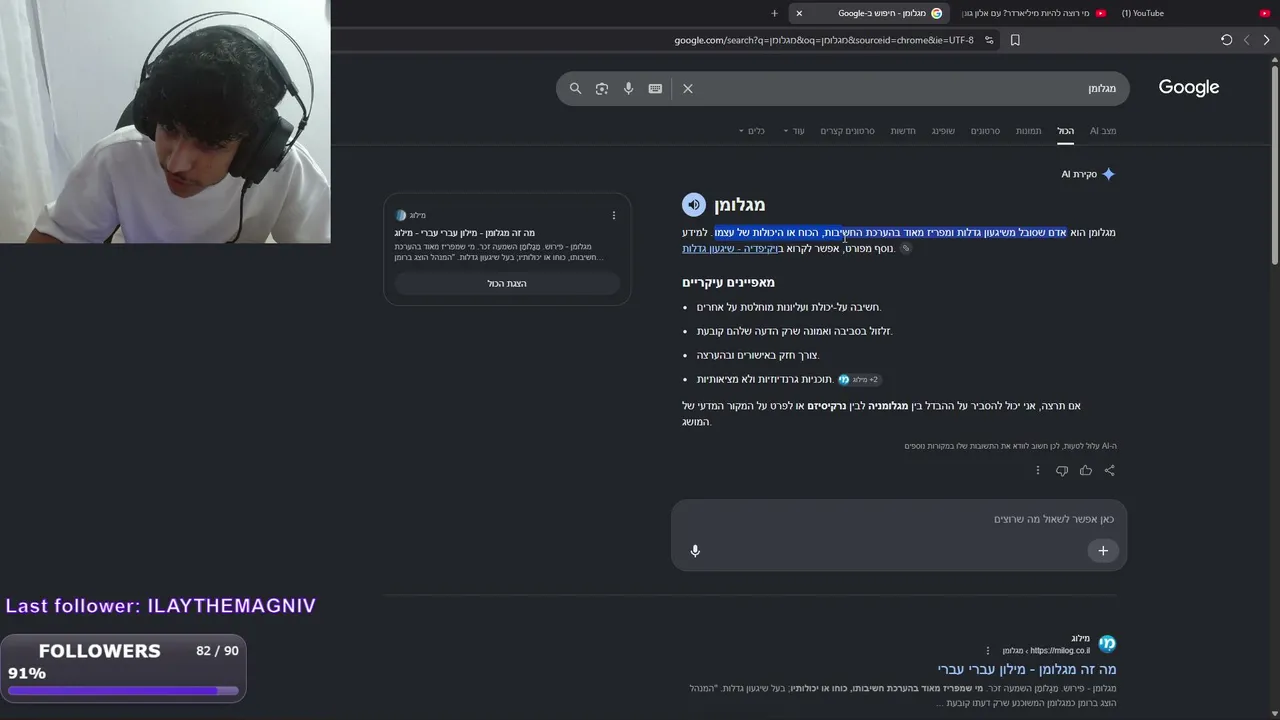Click the AI overview sparkle icon
This screenshot has width=1280, height=720.
pyautogui.click(x=1108, y=174)
